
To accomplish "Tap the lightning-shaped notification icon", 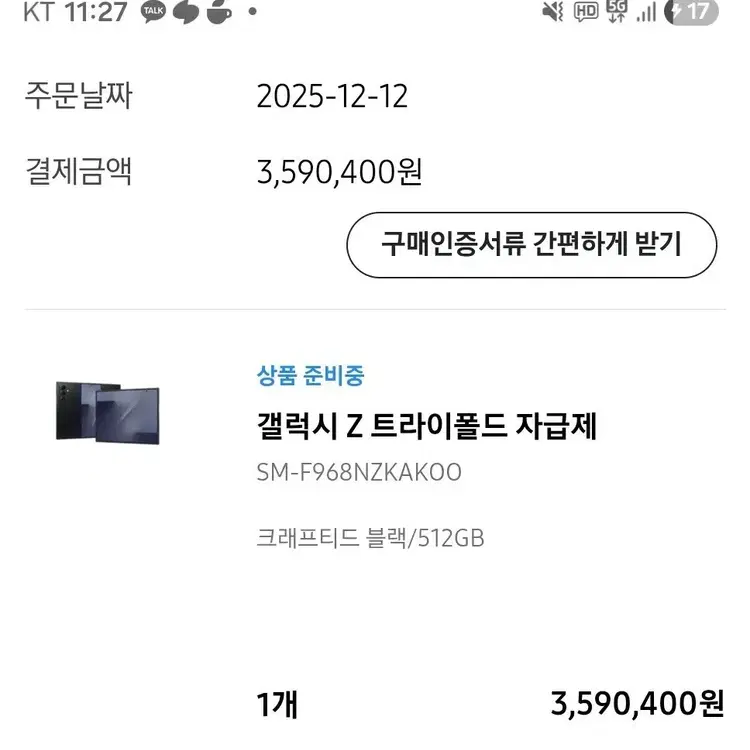I will pyautogui.click(x=186, y=12).
